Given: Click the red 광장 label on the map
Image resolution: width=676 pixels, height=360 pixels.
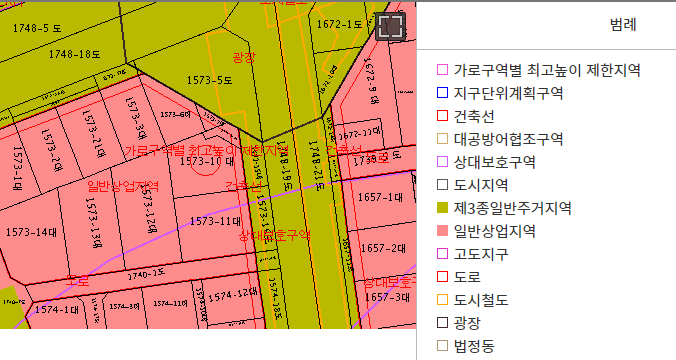Looking at the screenshot, I should pos(244,57).
